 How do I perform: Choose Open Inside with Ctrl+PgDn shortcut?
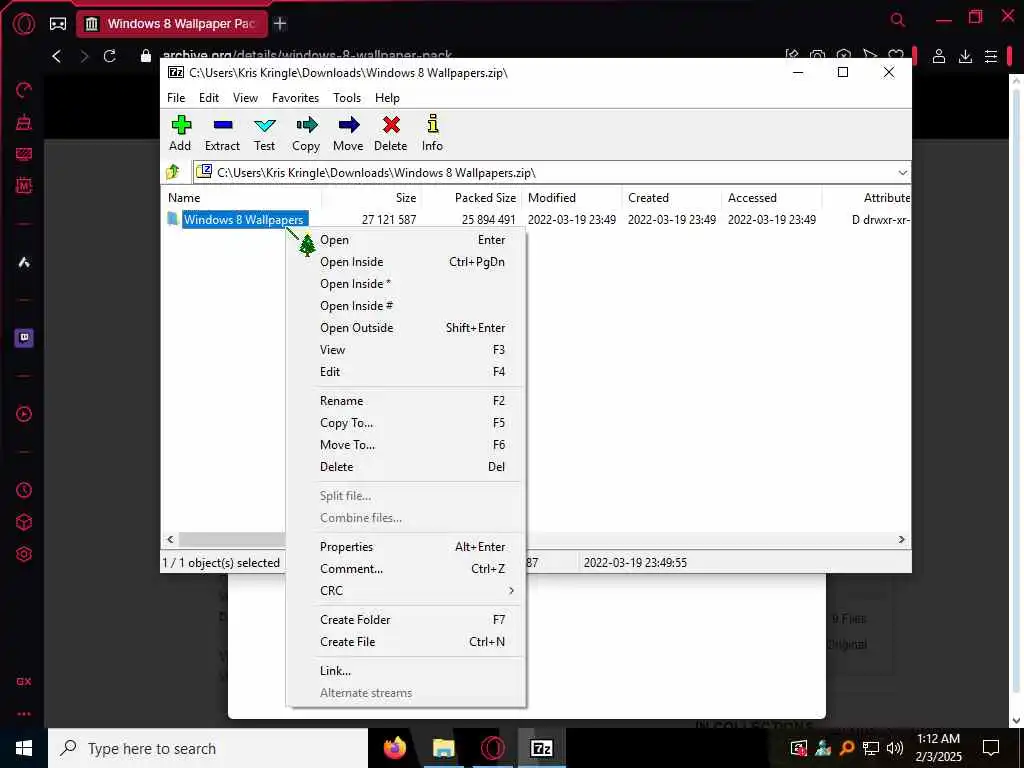[406, 262]
